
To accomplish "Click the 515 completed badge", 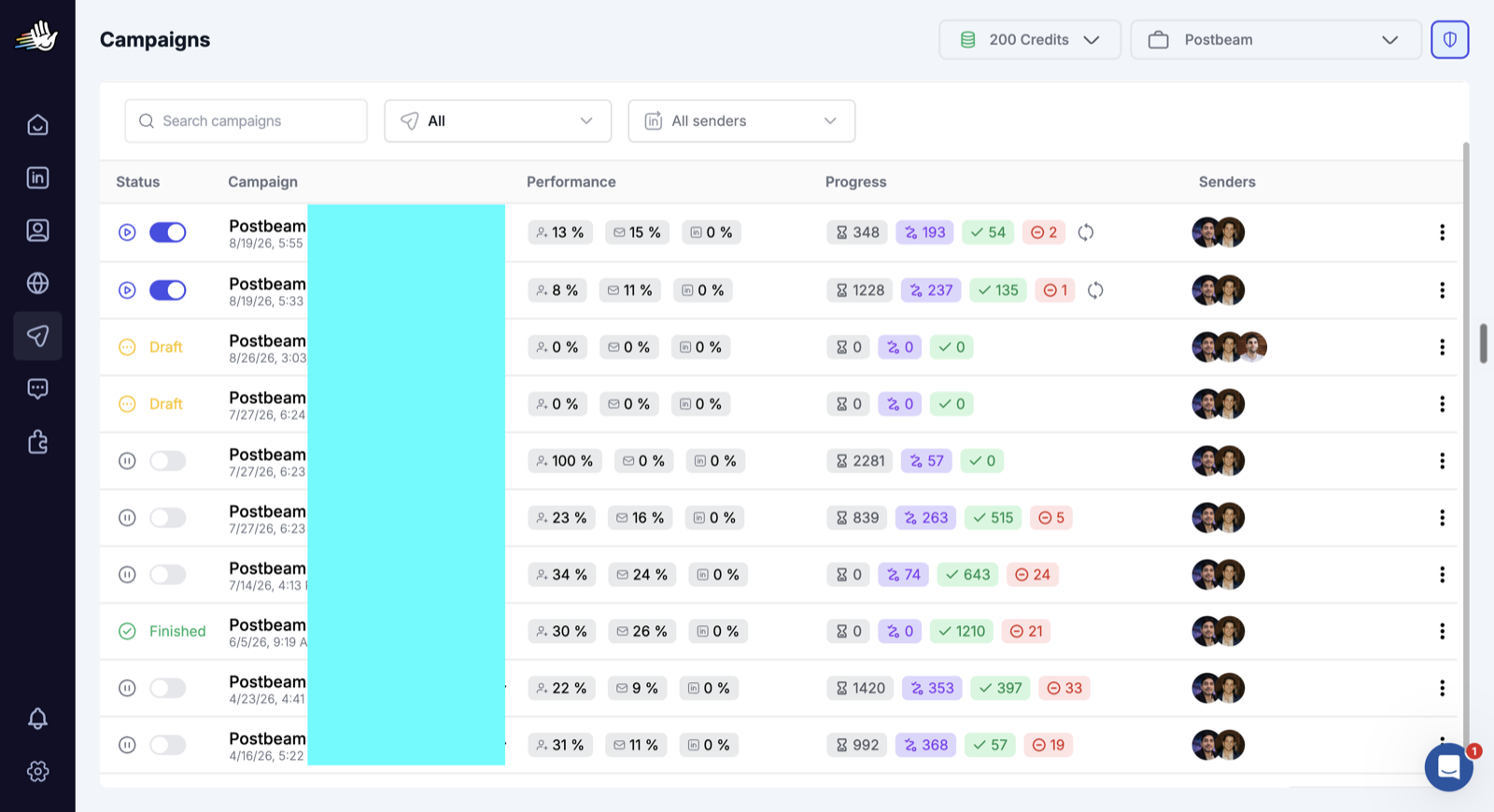I will 993,518.
